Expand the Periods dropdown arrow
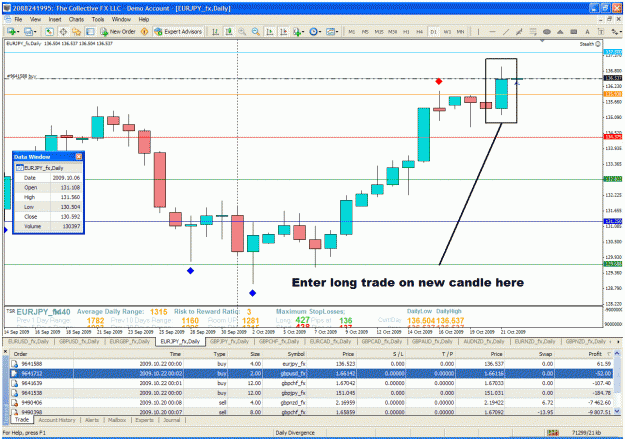 [x=320, y=32]
